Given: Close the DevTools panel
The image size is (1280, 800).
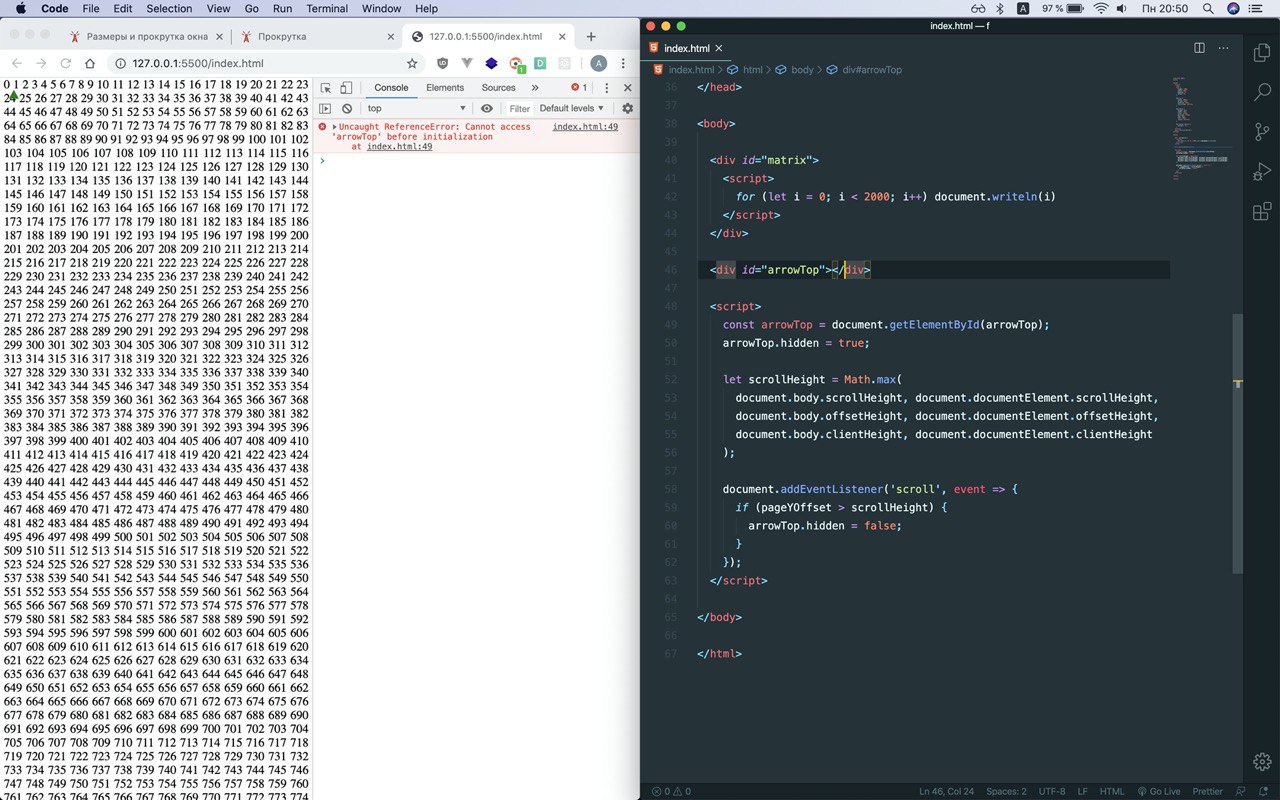Looking at the screenshot, I should point(628,88).
